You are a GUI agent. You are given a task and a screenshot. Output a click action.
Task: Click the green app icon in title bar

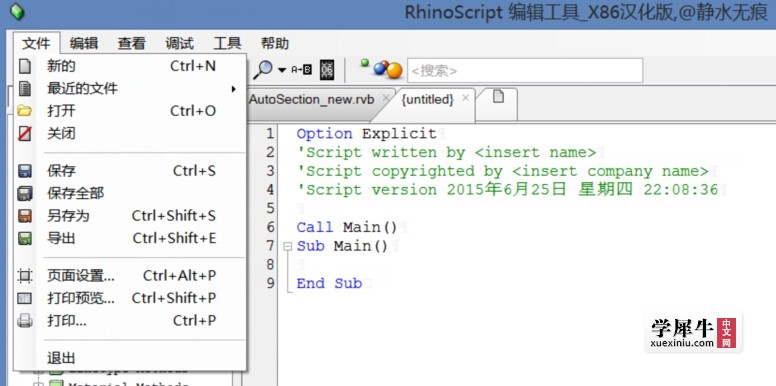click(17, 12)
